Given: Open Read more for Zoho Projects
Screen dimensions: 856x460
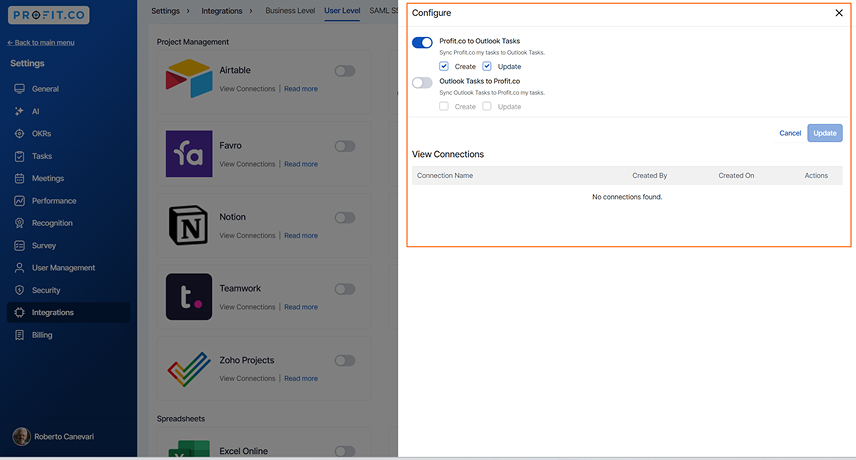Looking at the screenshot, I should tap(301, 379).
